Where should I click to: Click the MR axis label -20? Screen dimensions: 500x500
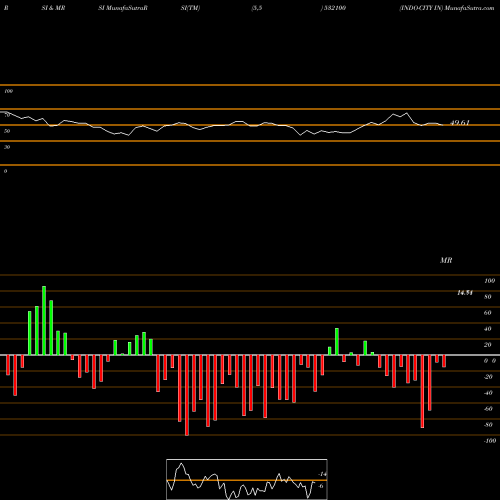[x=488, y=377]
